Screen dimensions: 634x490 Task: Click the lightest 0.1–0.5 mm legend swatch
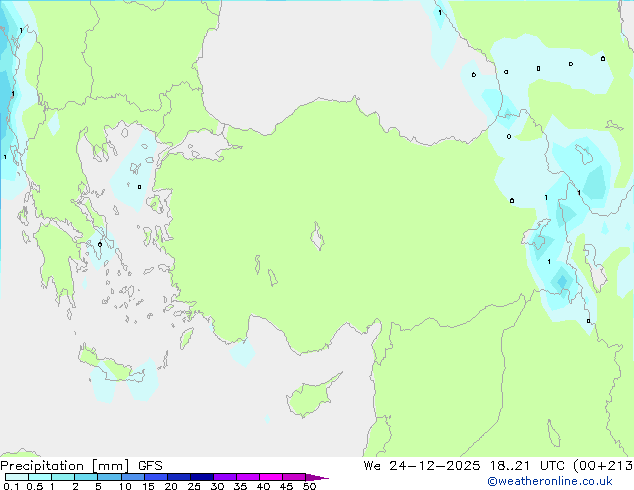(17, 477)
